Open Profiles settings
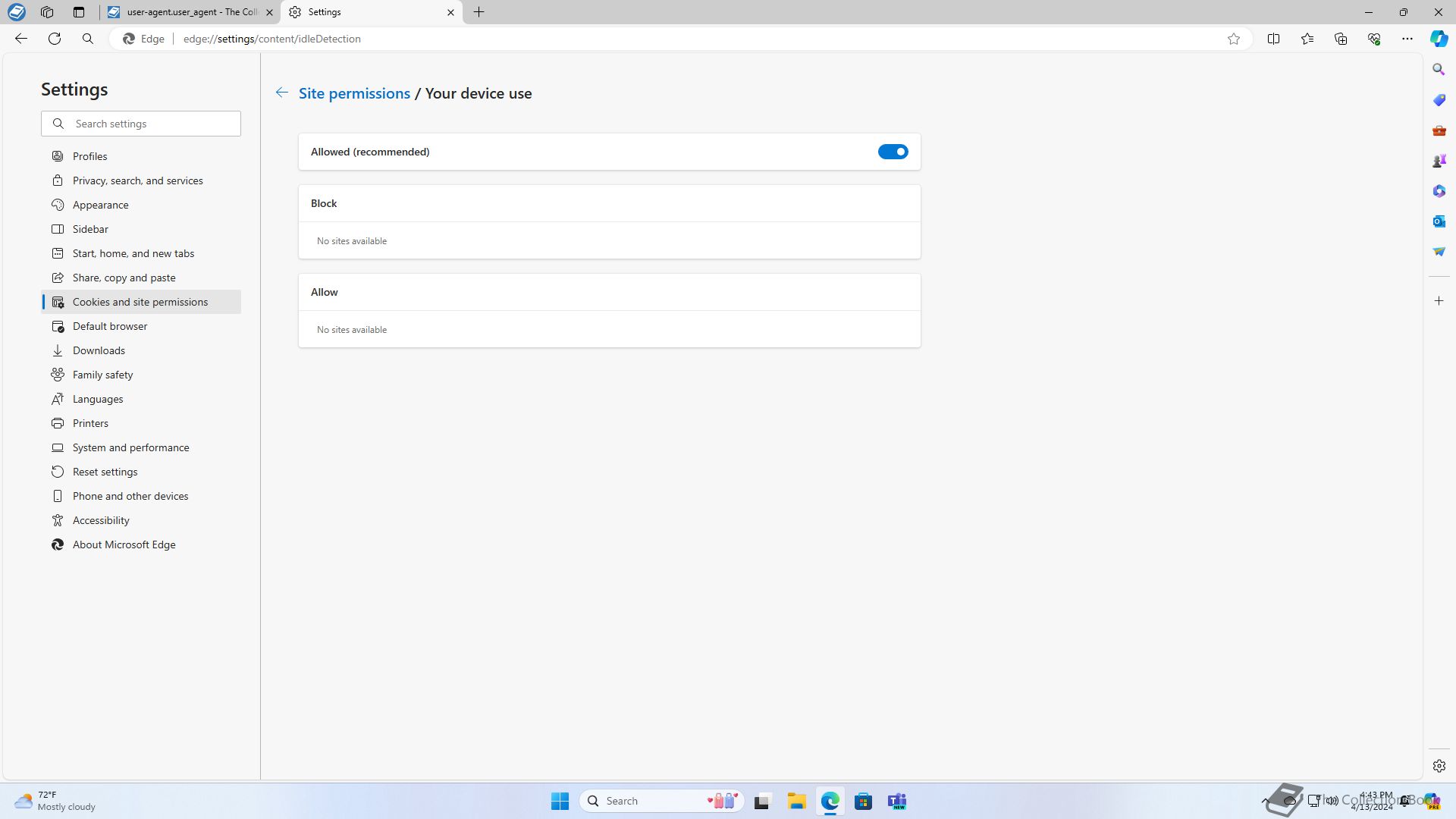This screenshot has width=1456, height=819. pyautogui.click(x=141, y=156)
